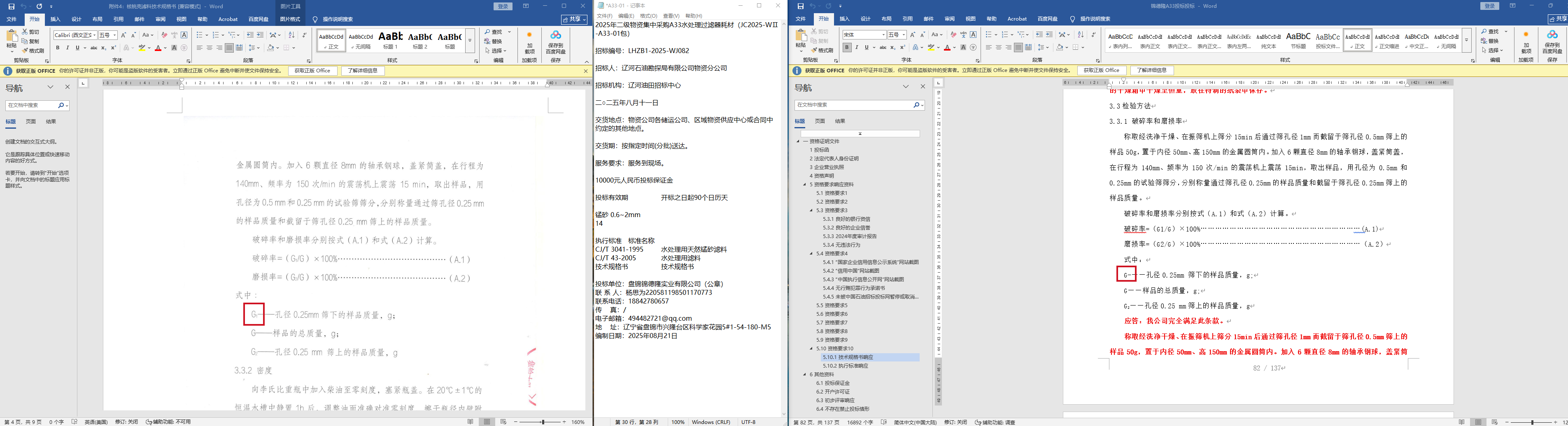This screenshot has height=426, width=1568.
Task: Expand styles gallery in left Word window
Action: coord(470,41)
